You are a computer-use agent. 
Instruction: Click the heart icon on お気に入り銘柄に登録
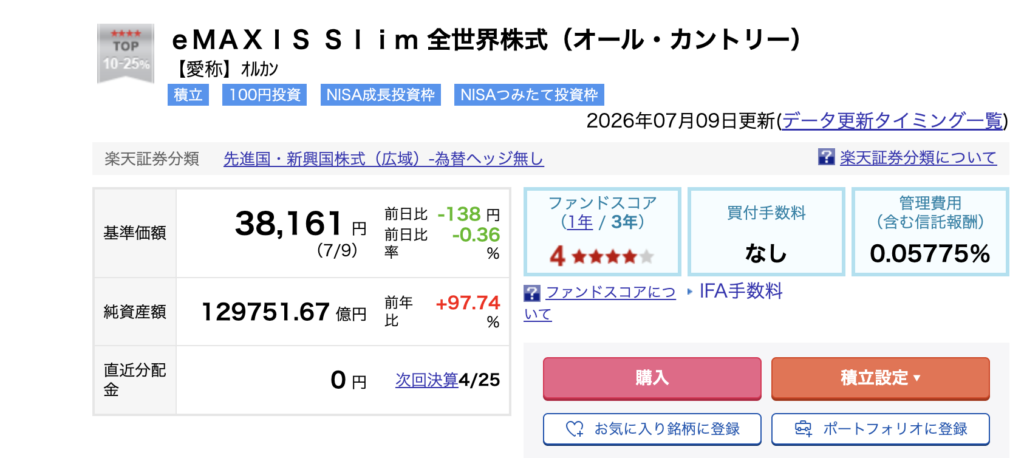(574, 429)
